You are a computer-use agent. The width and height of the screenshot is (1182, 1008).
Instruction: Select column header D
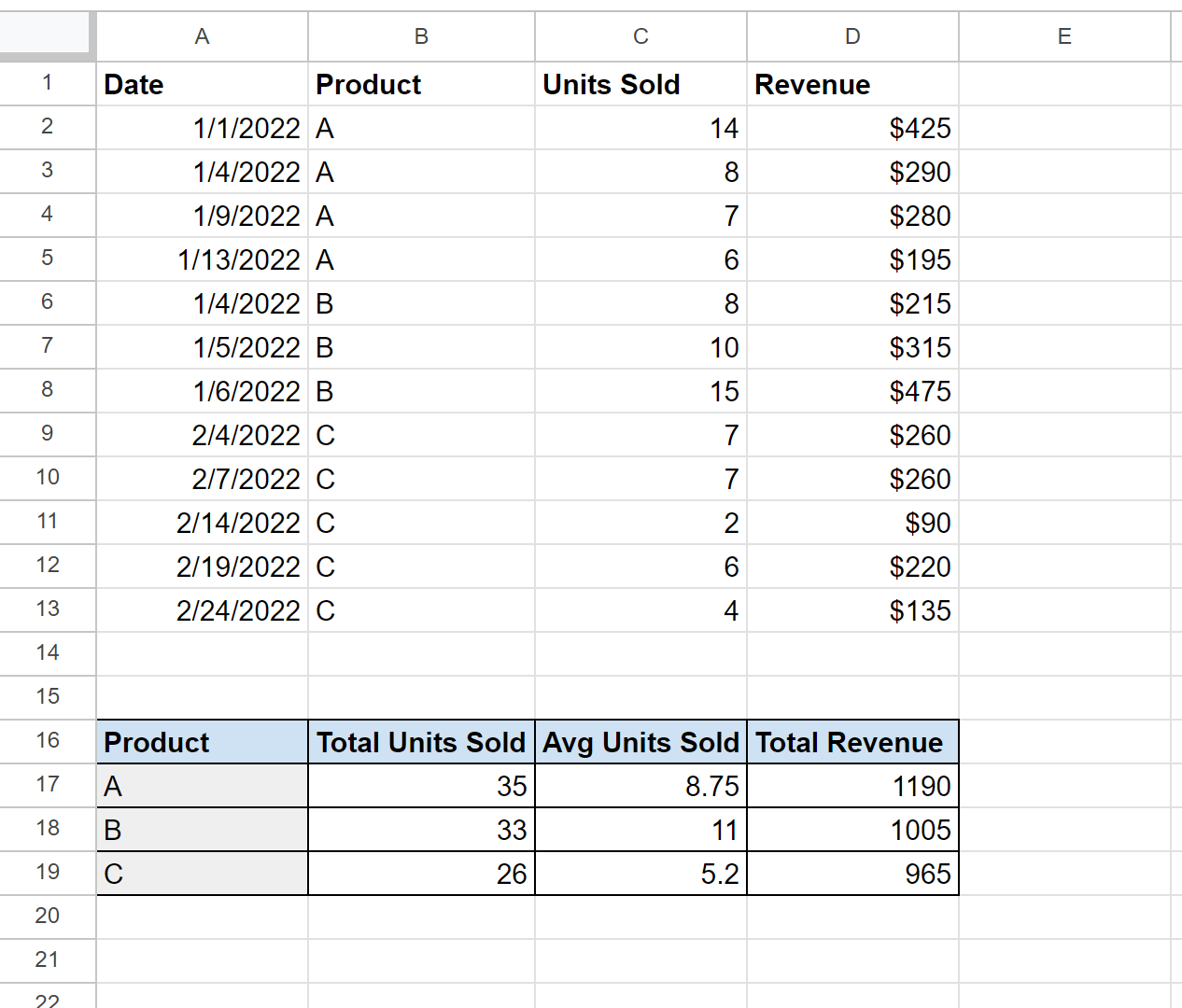click(x=851, y=36)
